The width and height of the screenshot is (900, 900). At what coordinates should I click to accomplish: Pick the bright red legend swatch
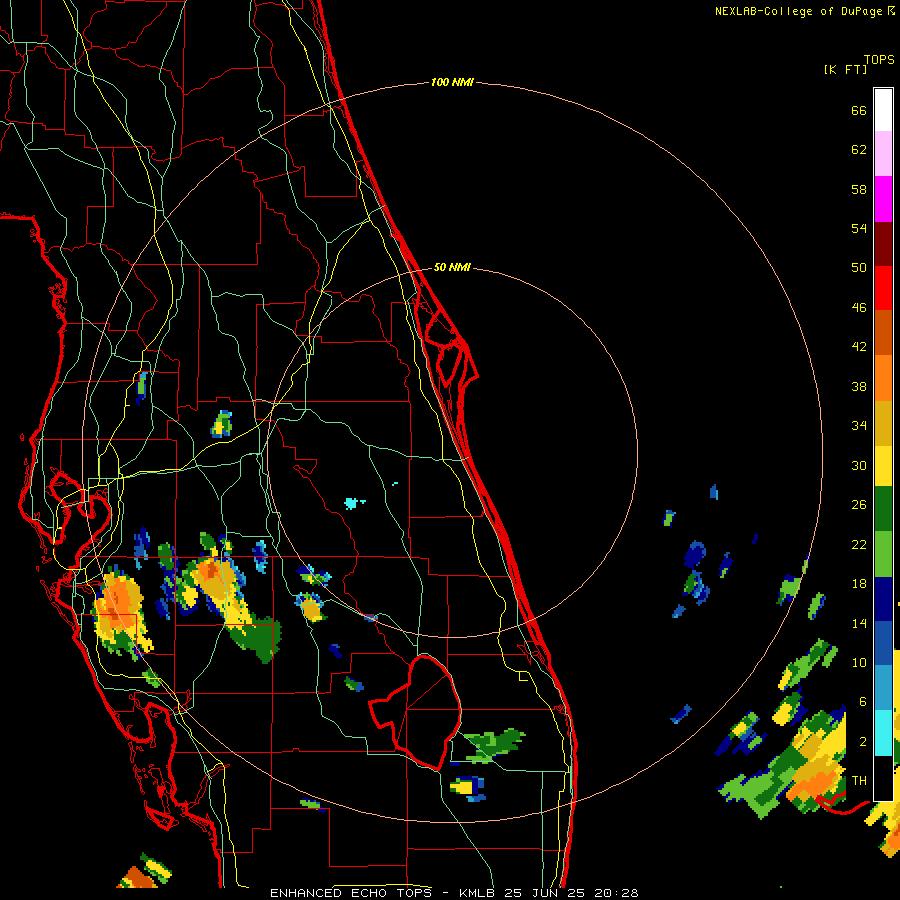[883, 288]
